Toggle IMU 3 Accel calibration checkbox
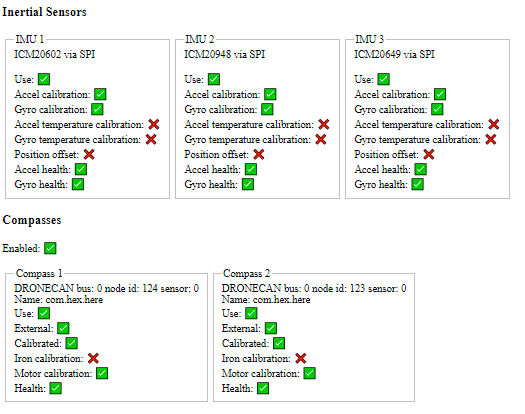Screen dimensions: 525x414 (x=440, y=94)
